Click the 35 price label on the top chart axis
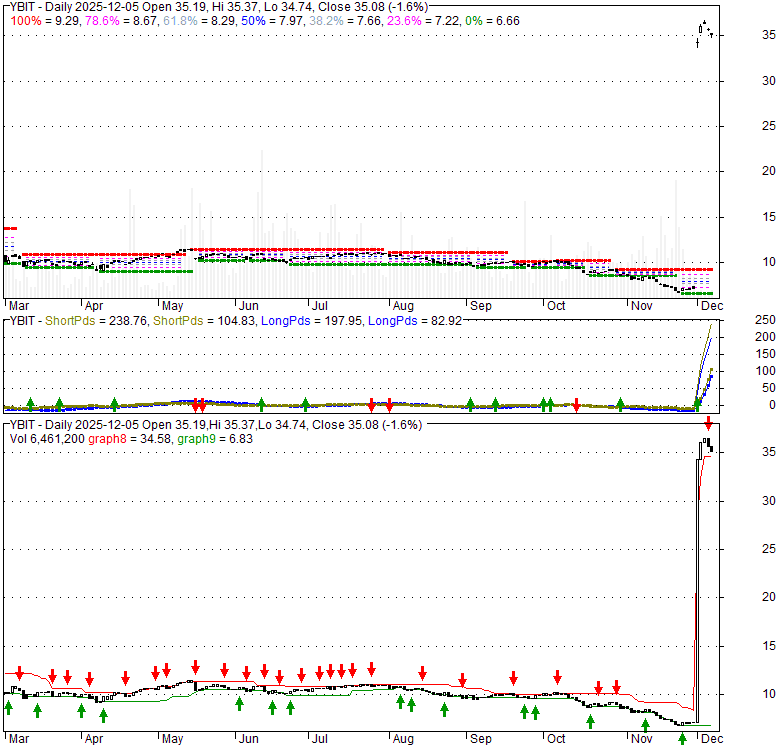 coord(769,35)
